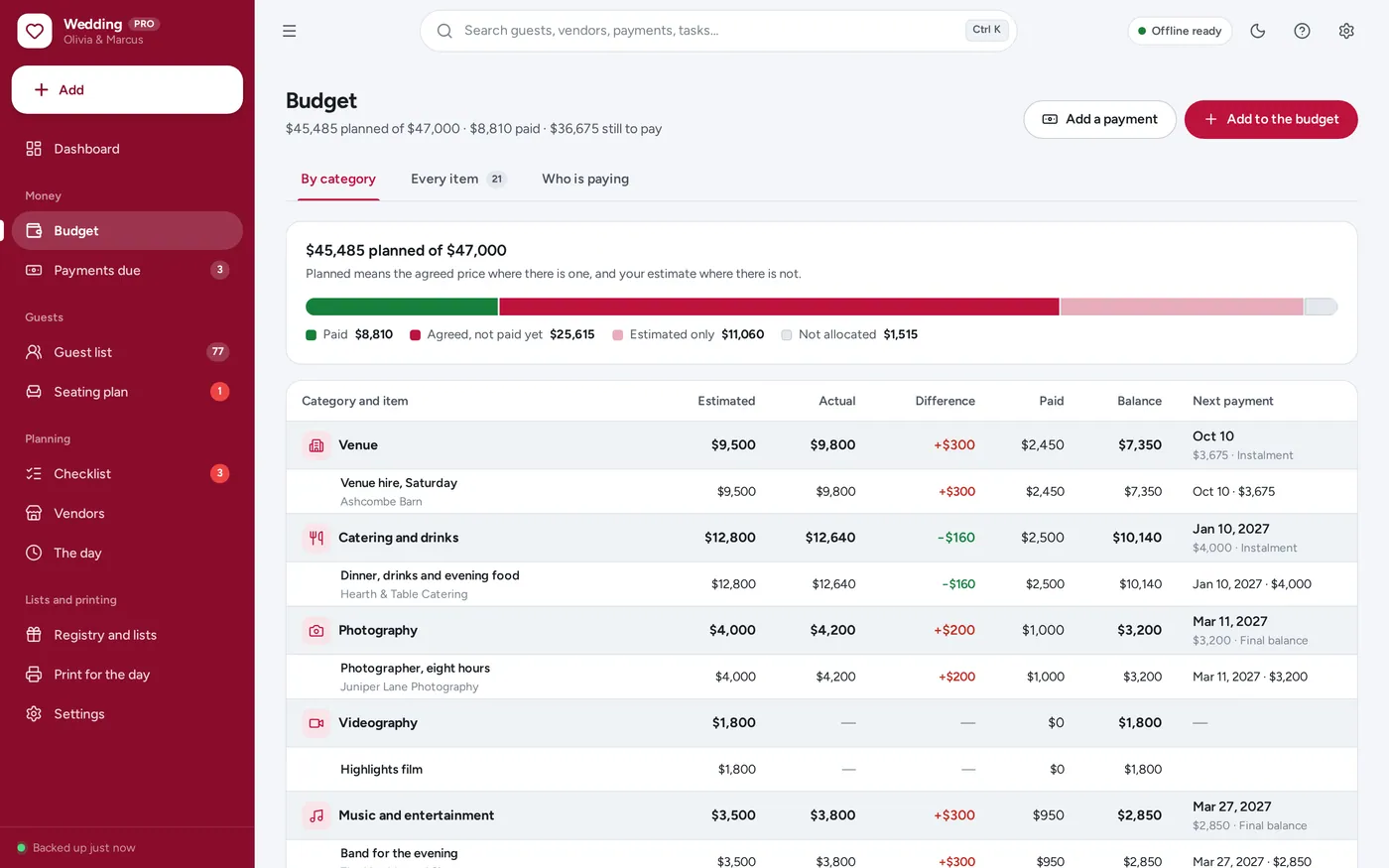Collapse the Catering and drinks category row

pos(821,538)
